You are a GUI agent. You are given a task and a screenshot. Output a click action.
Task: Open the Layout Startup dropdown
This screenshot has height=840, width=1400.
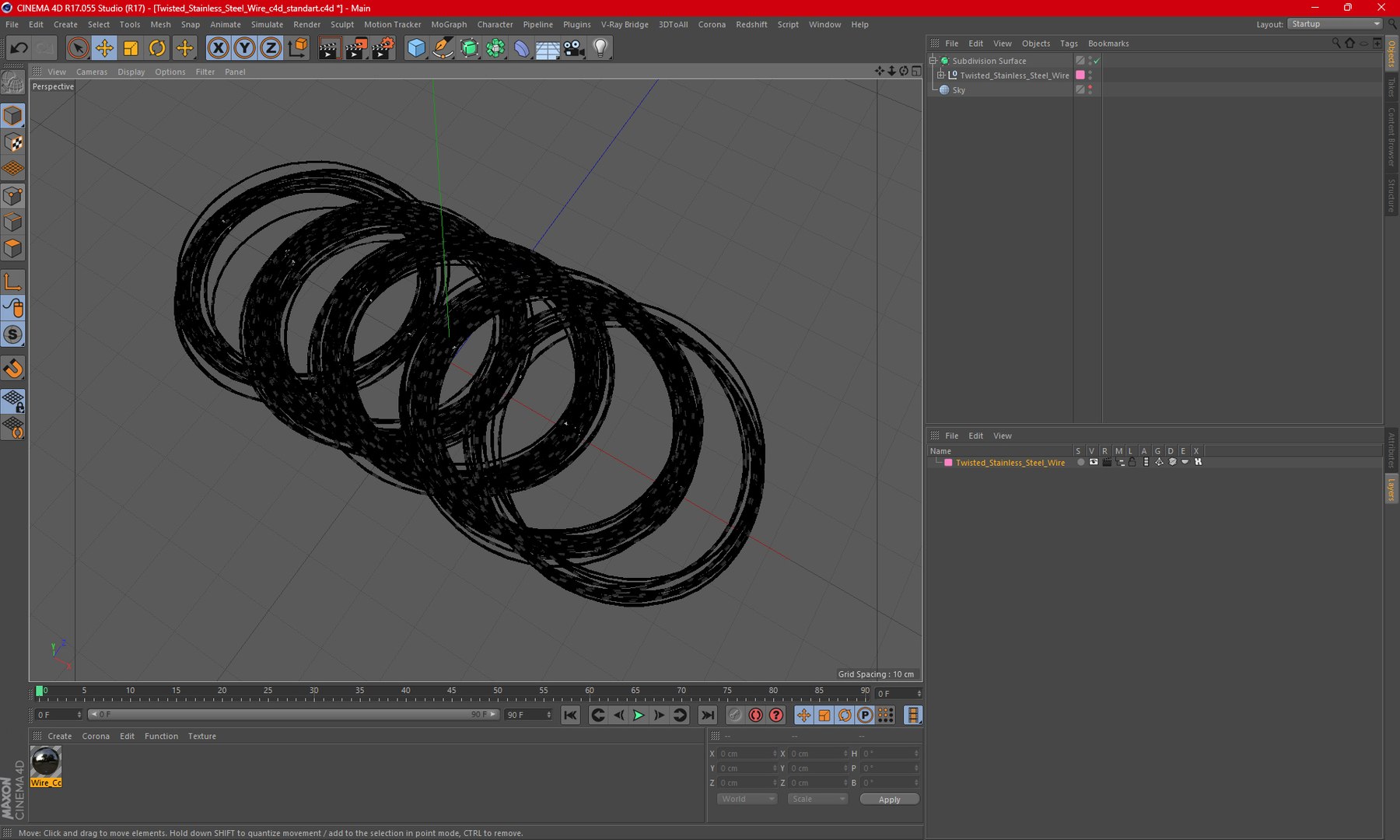[1335, 24]
